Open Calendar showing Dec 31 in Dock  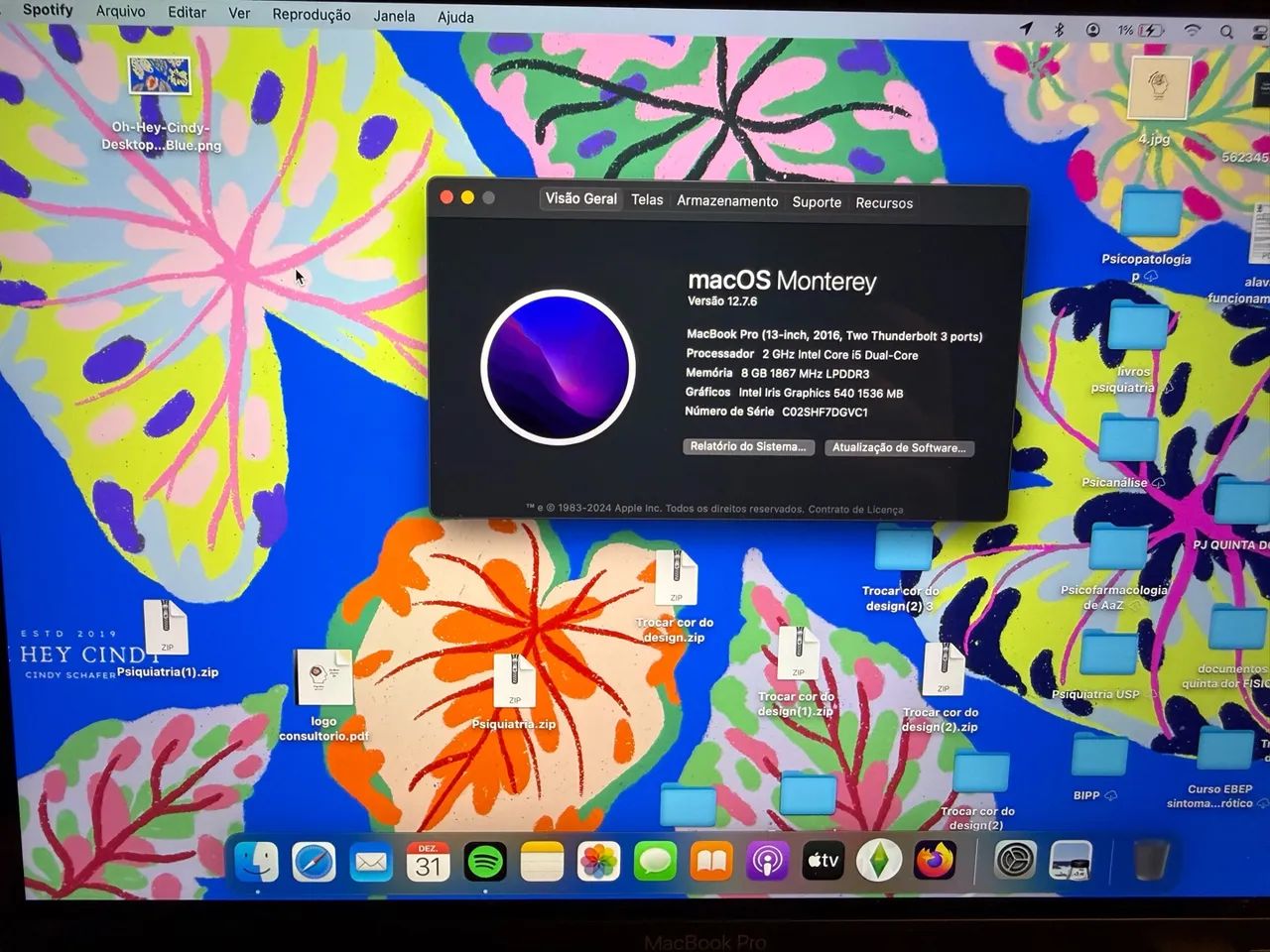click(428, 862)
